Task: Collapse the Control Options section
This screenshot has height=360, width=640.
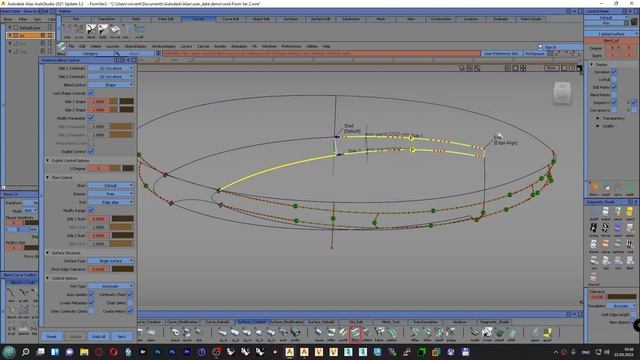Action: click(47, 278)
